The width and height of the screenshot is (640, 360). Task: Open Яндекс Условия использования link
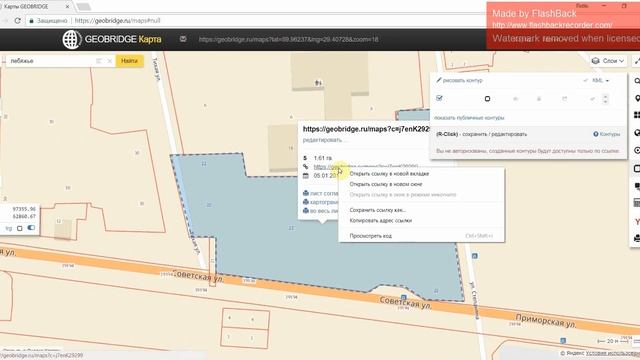(x=613, y=353)
